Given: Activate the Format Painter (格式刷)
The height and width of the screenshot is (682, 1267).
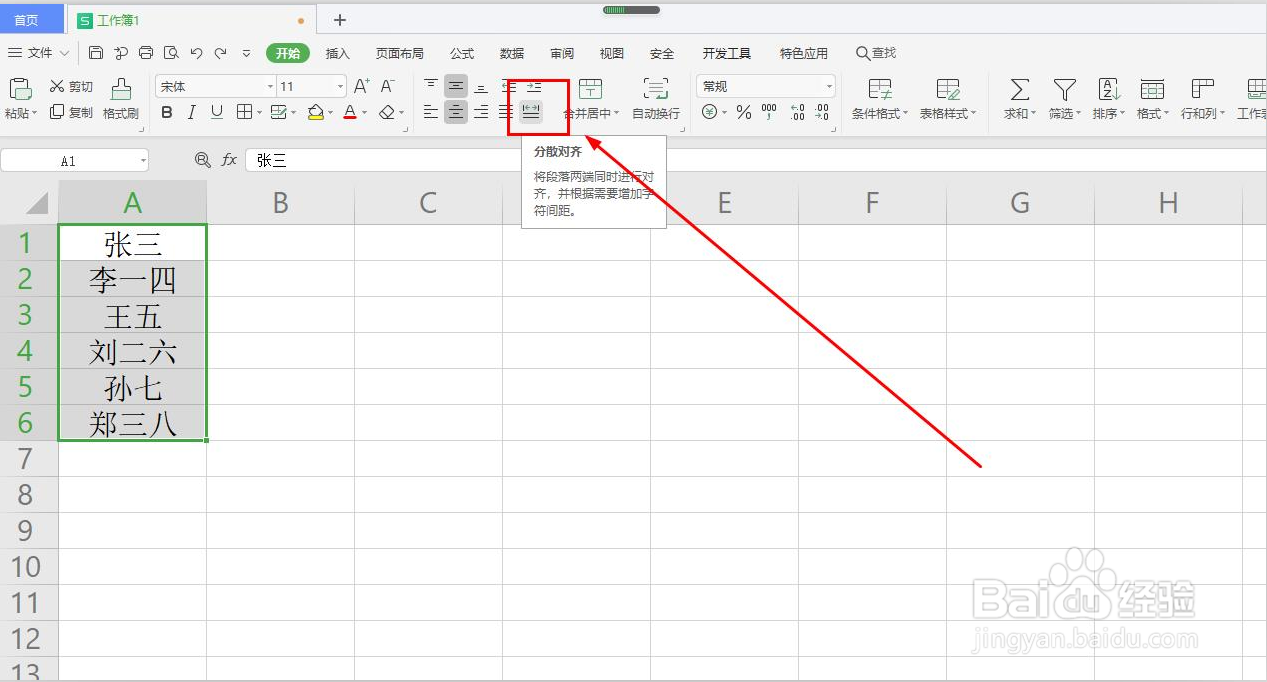Looking at the screenshot, I should (x=121, y=100).
